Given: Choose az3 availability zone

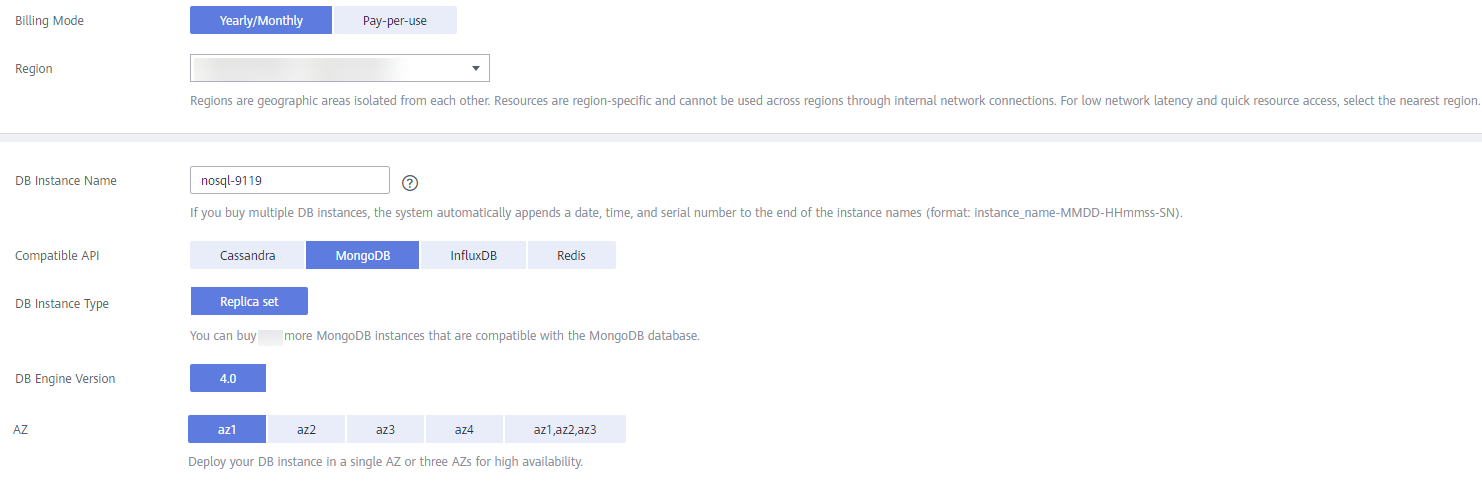Looking at the screenshot, I should pos(385,429).
